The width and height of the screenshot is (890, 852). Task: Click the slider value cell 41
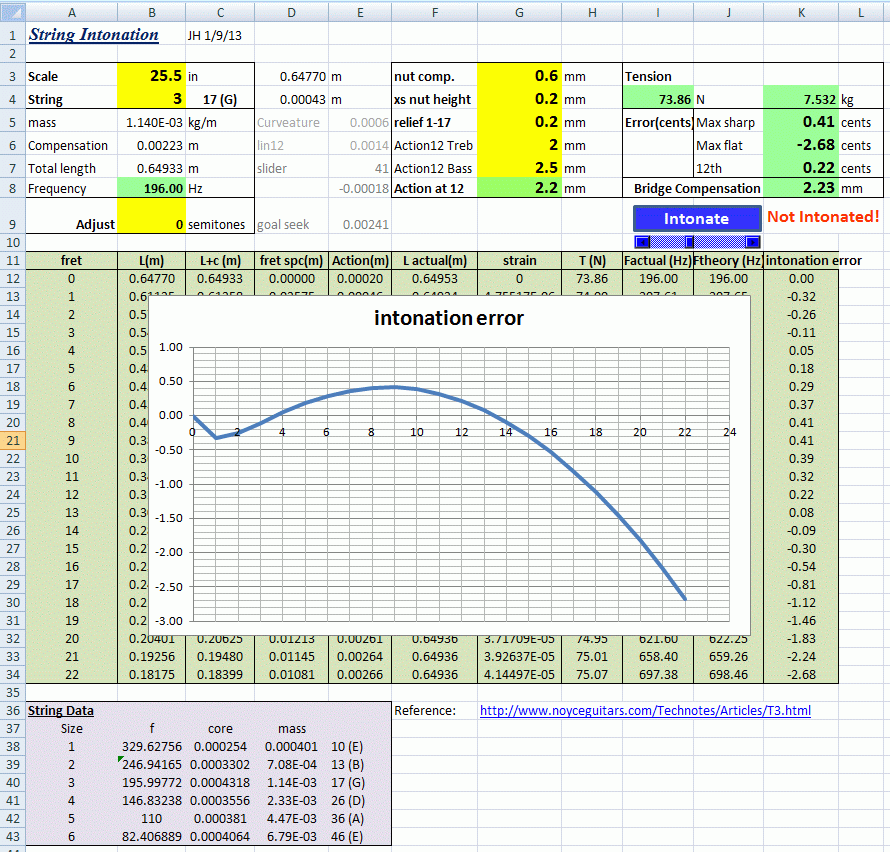(360, 168)
